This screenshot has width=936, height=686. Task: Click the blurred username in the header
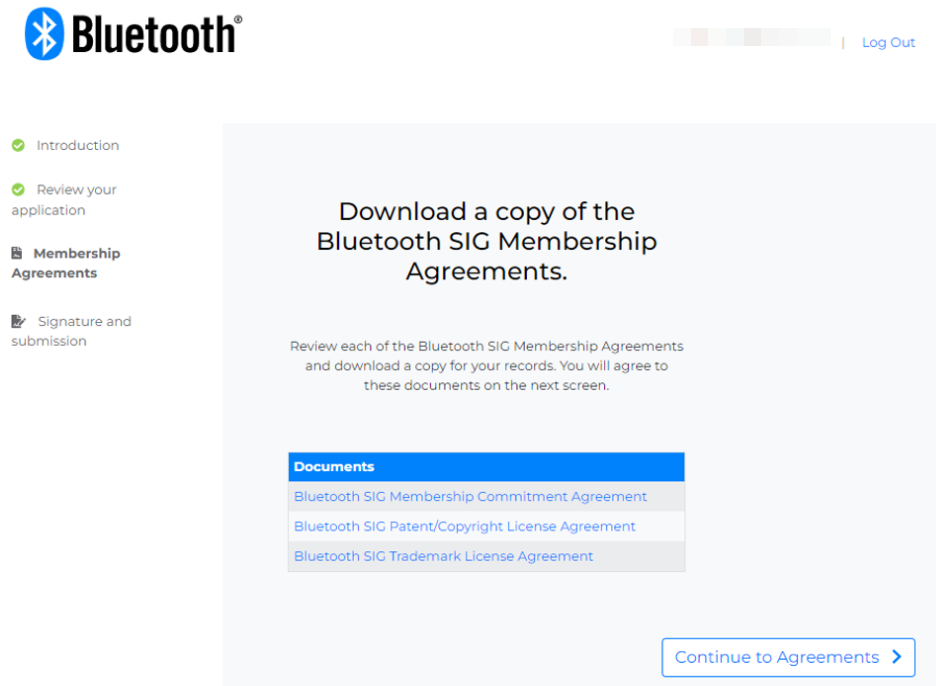click(x=752, y=37)
